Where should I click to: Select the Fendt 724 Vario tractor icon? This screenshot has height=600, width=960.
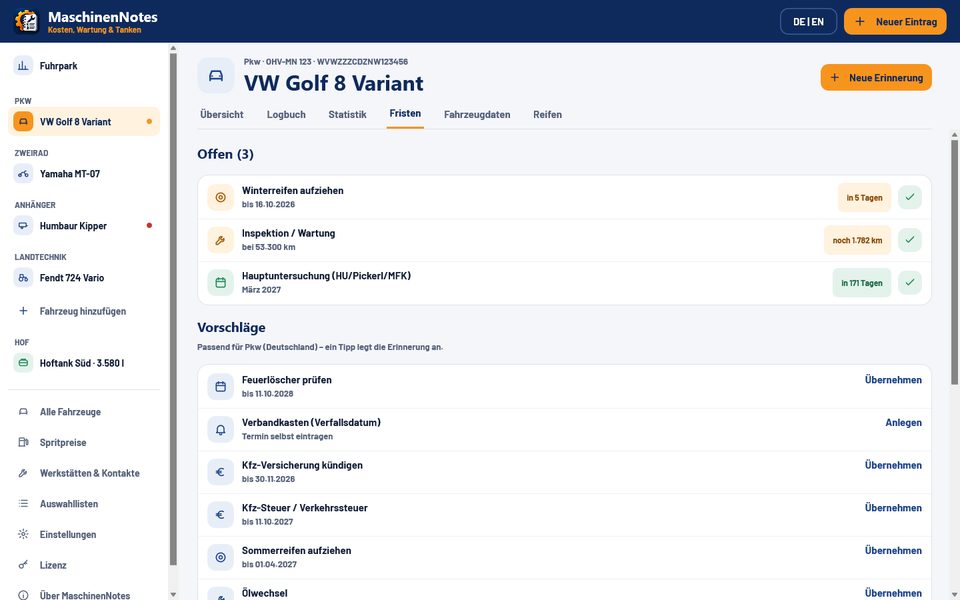(23, 278)
